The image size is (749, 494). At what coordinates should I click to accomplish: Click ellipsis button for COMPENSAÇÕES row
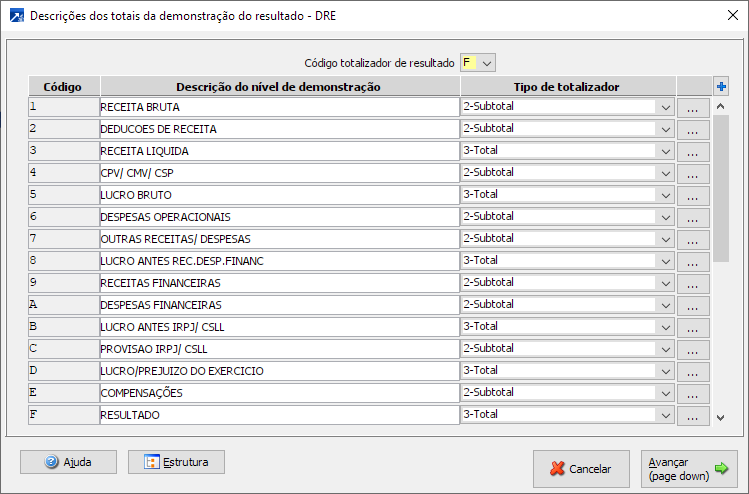pyautogui.click(x=692, y=393)
